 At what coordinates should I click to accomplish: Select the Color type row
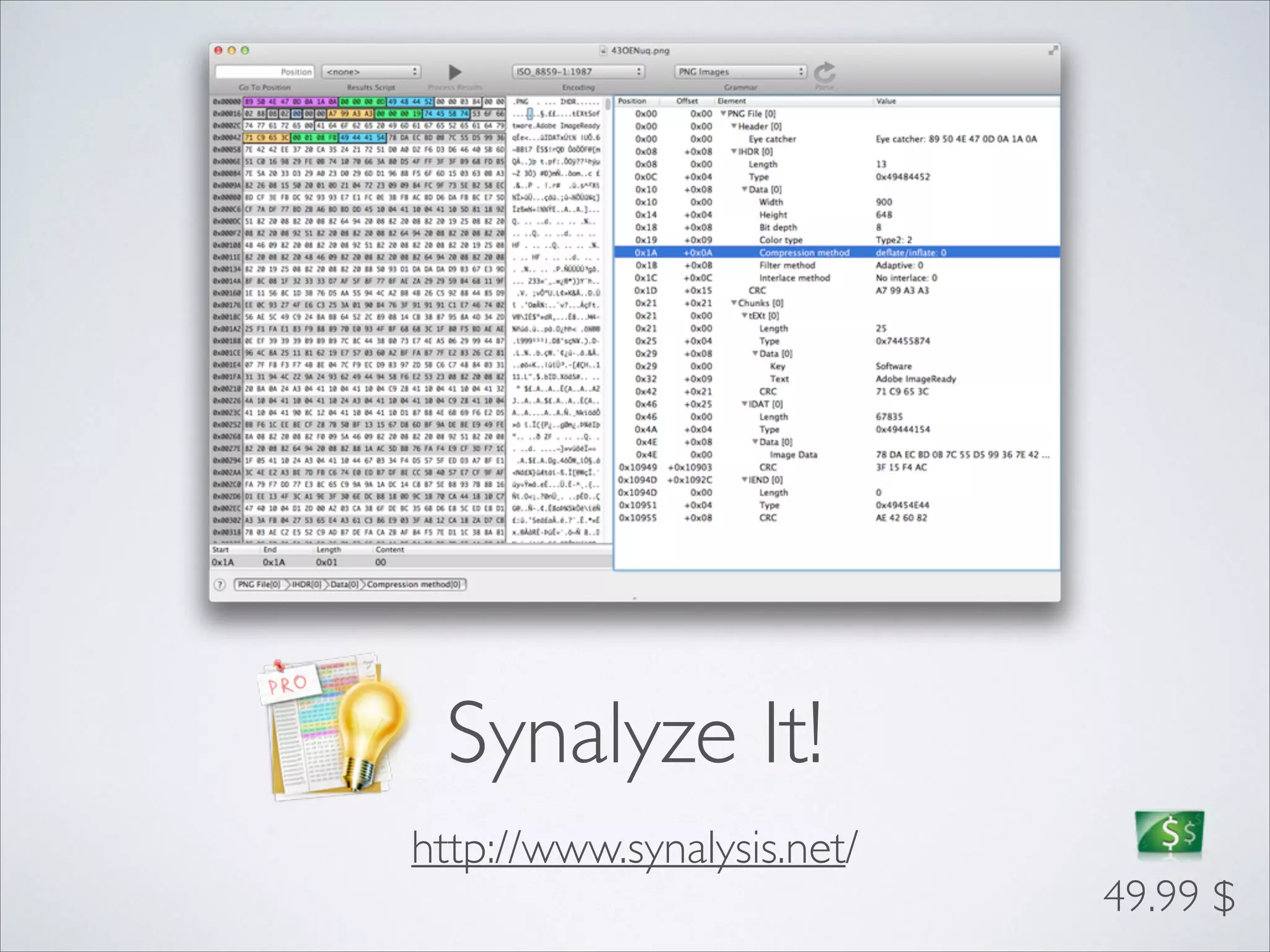[x=837, y=240]
